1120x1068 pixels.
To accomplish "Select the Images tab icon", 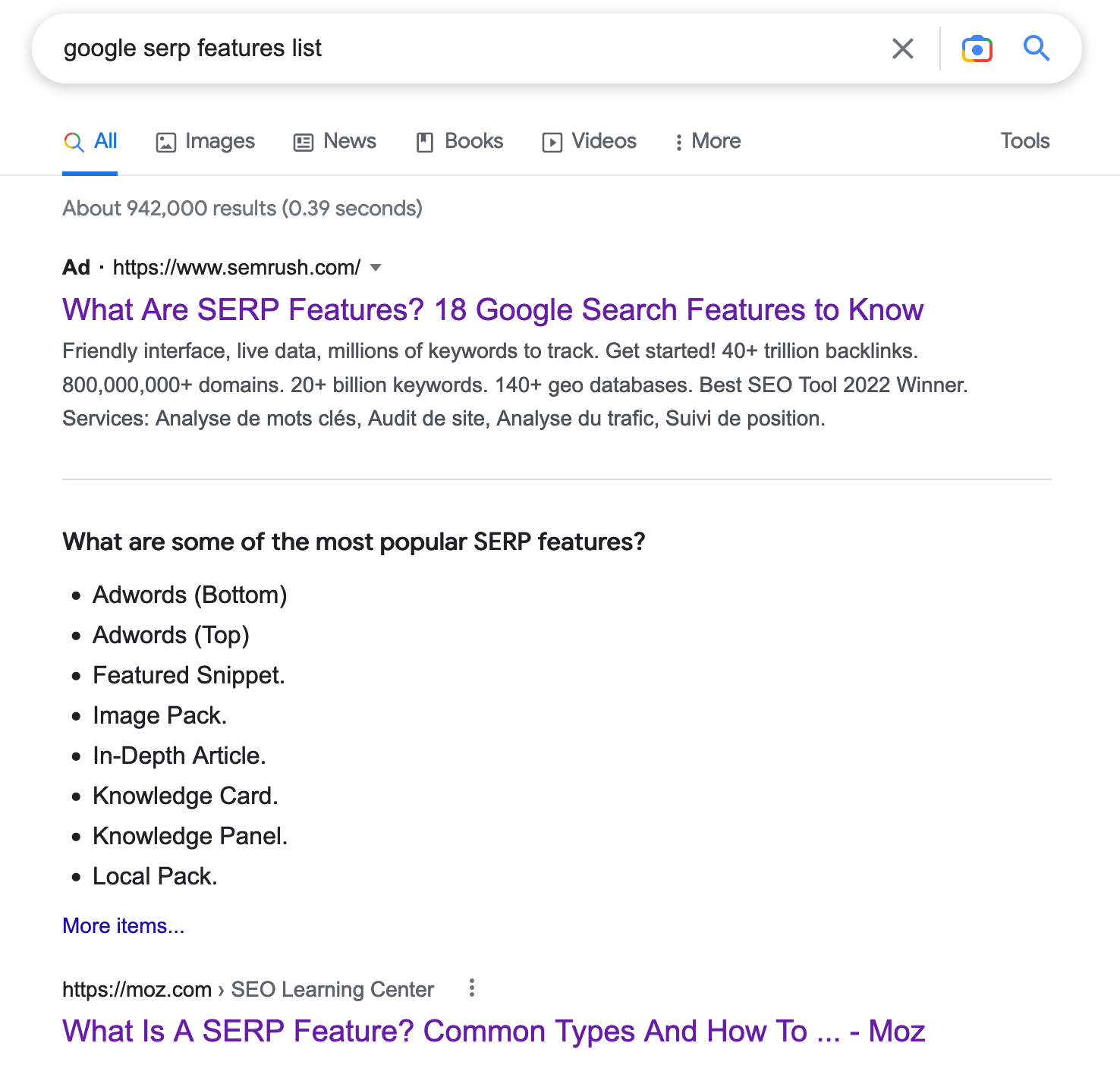I will [x=166, y=141].
